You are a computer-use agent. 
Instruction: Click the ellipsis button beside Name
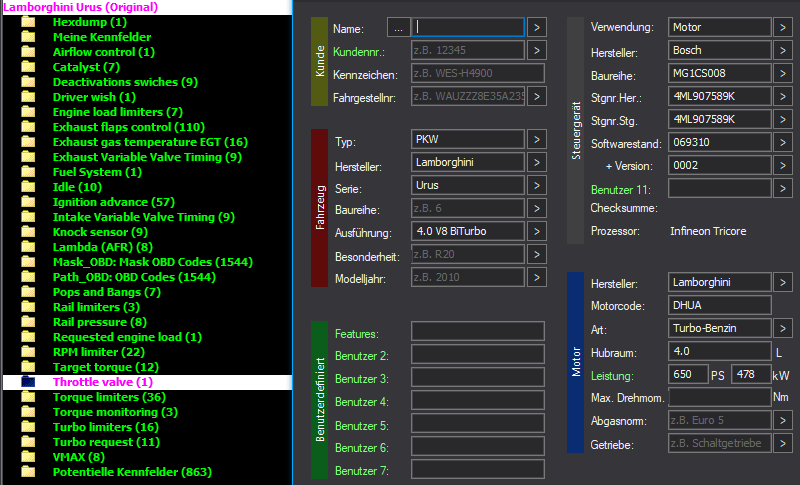[397, 27]
